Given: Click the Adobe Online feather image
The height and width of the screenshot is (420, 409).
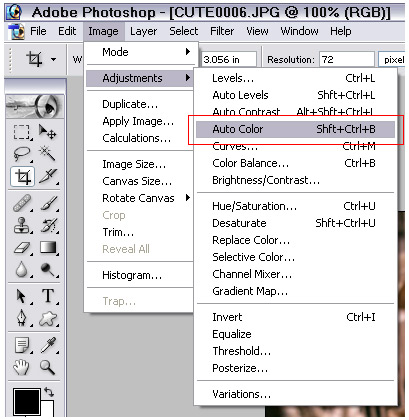Looking at the screenshot, I should pos(34,107).
